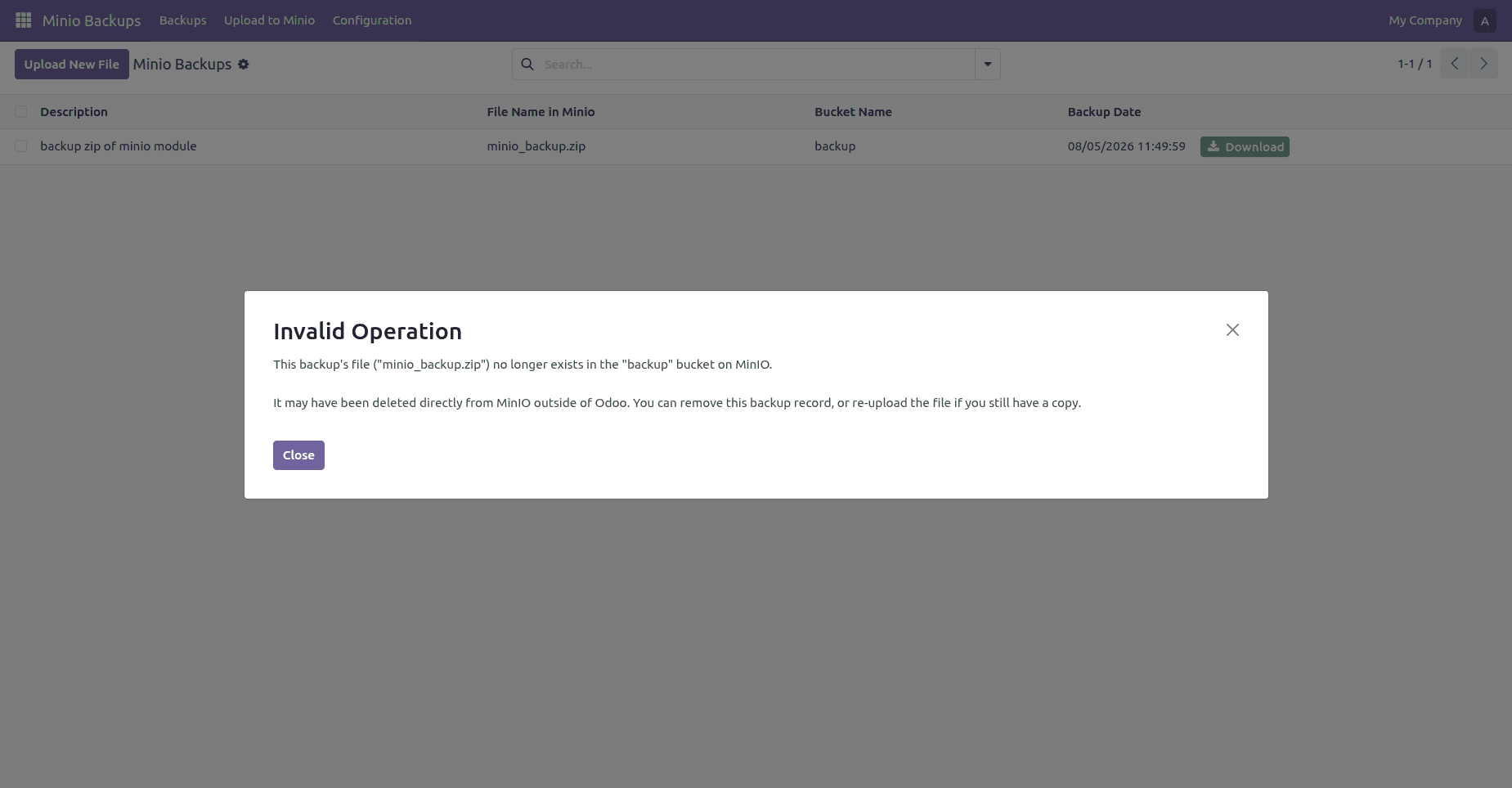This screenshot has width=1512, height=788.
Task: Open the apps grid menu icon
Action: pos(24,20)
